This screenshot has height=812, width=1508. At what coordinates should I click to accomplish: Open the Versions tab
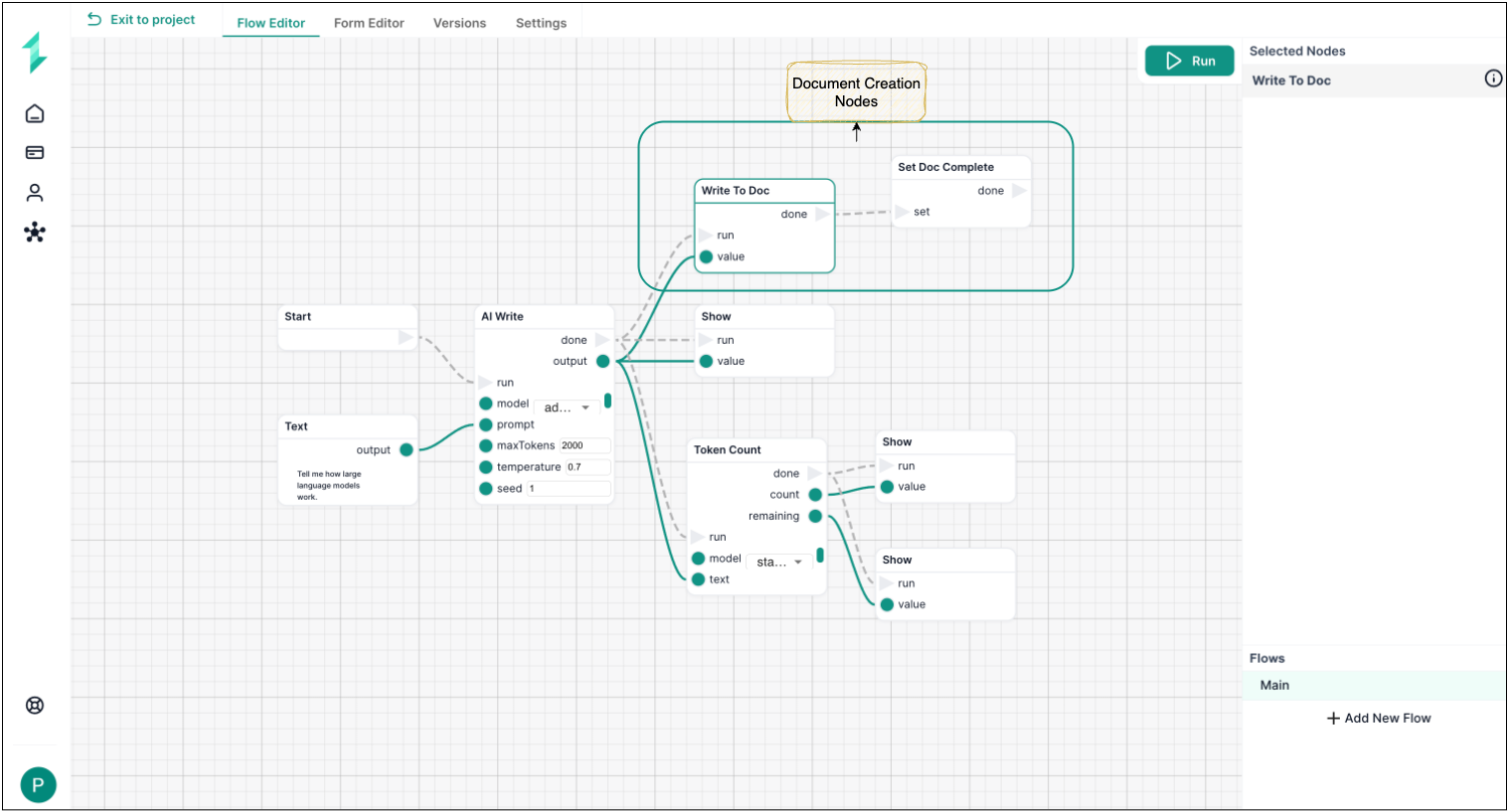coord(459,23)
